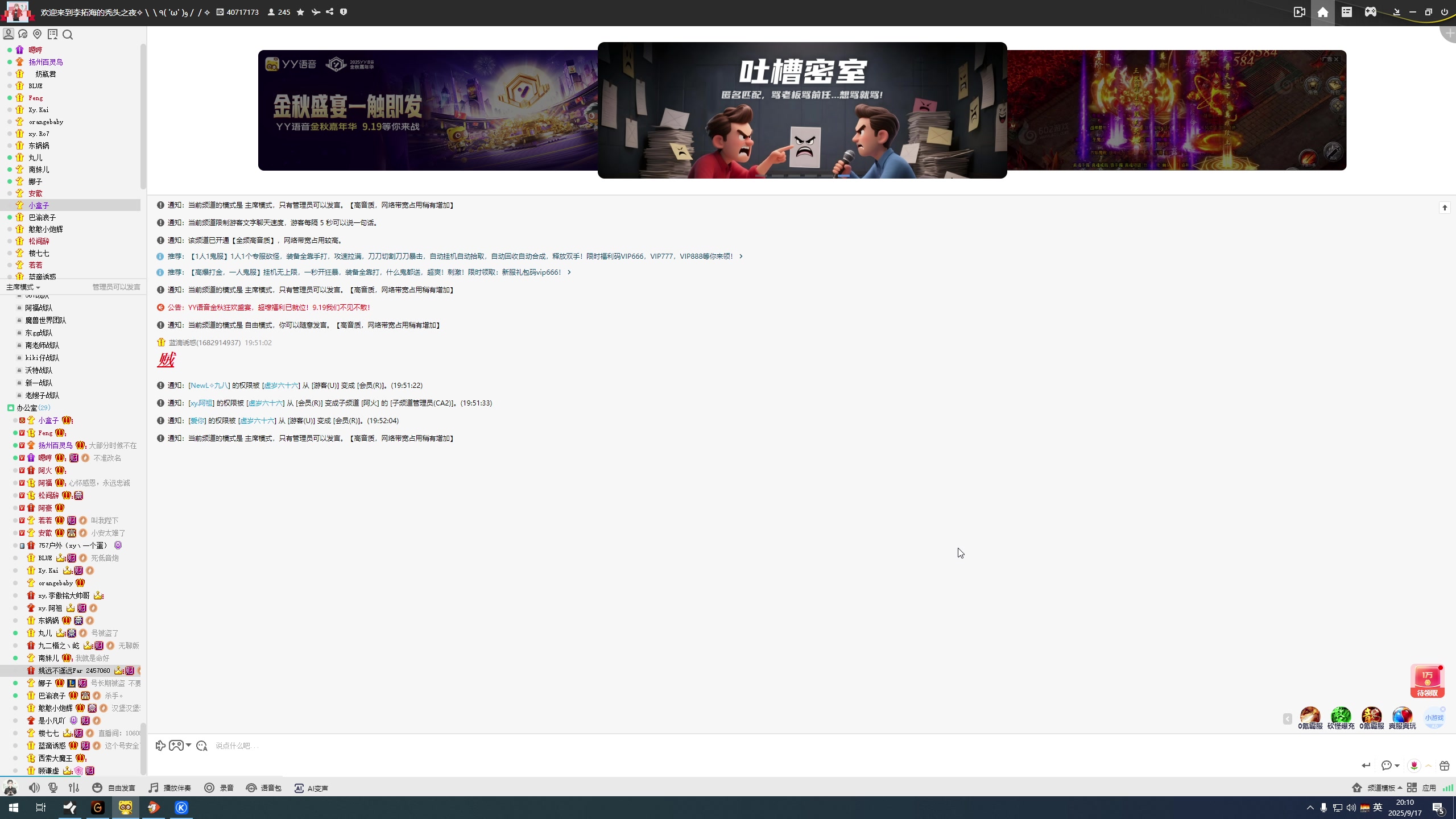Click 播放伴奏 play accompaniment button
The image size is (1456, 819).
coord(170,788)
